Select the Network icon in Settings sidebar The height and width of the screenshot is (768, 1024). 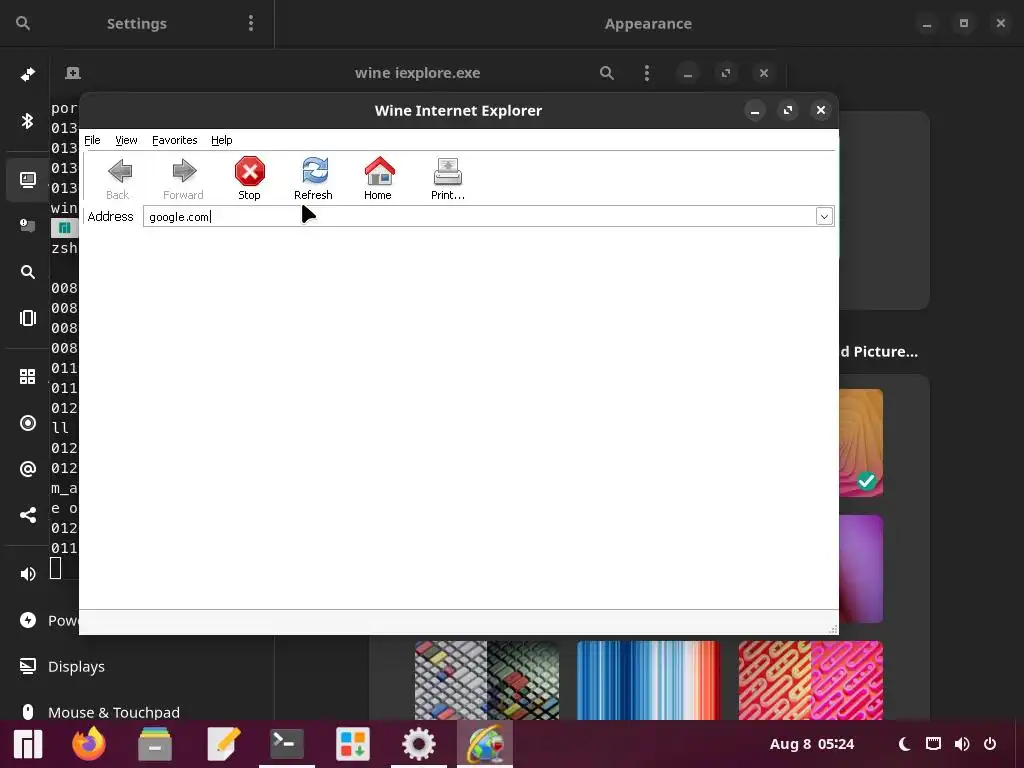(x=27, y=74)
